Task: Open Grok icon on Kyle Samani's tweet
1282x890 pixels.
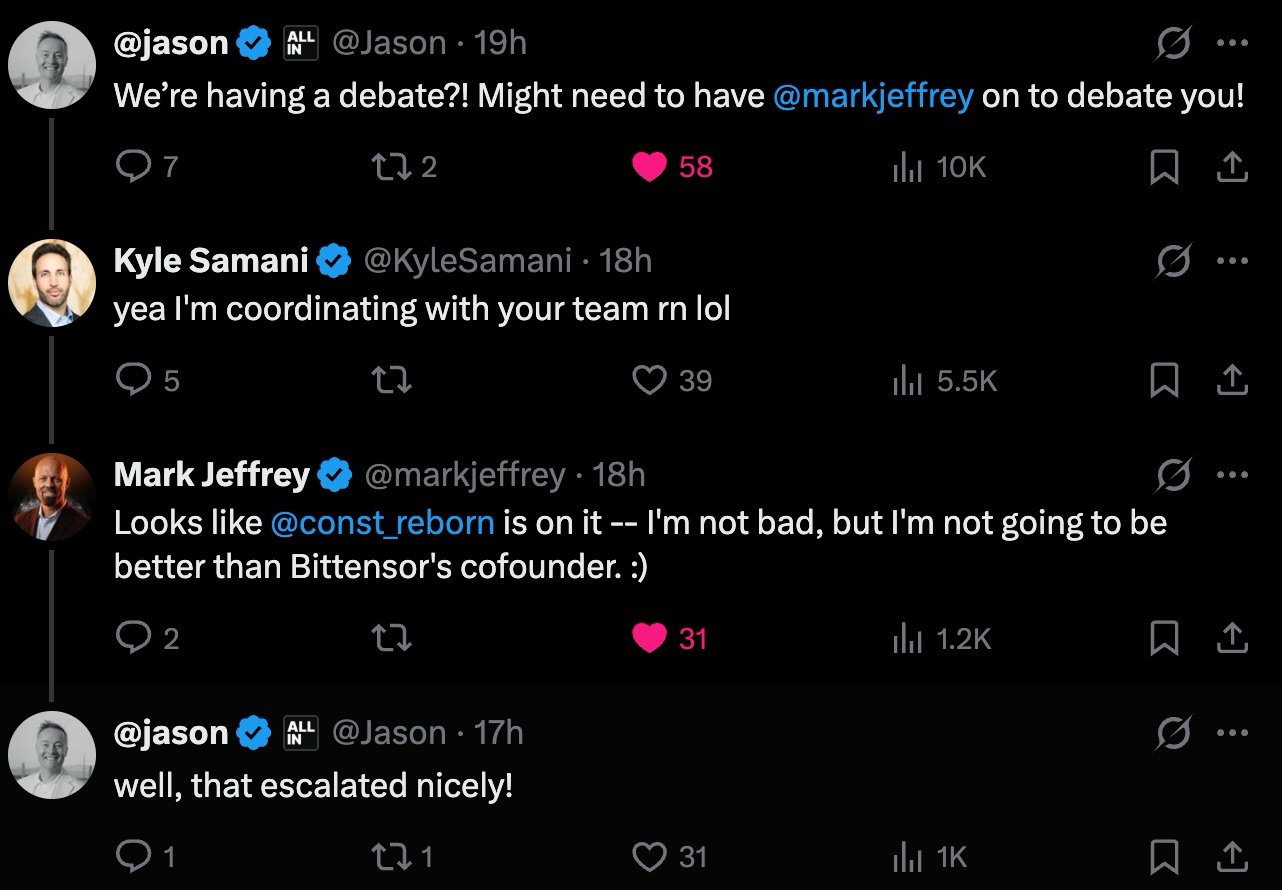Action: tap(1172, 261)
